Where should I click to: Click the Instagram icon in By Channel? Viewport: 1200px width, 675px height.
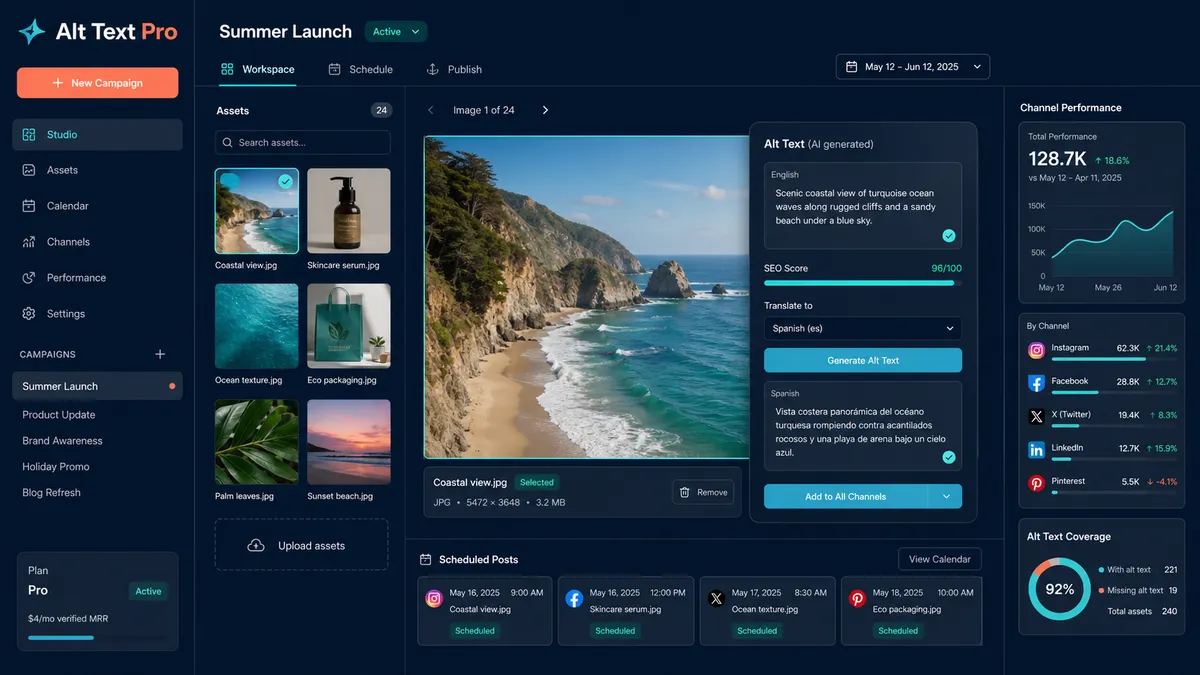1037,350
